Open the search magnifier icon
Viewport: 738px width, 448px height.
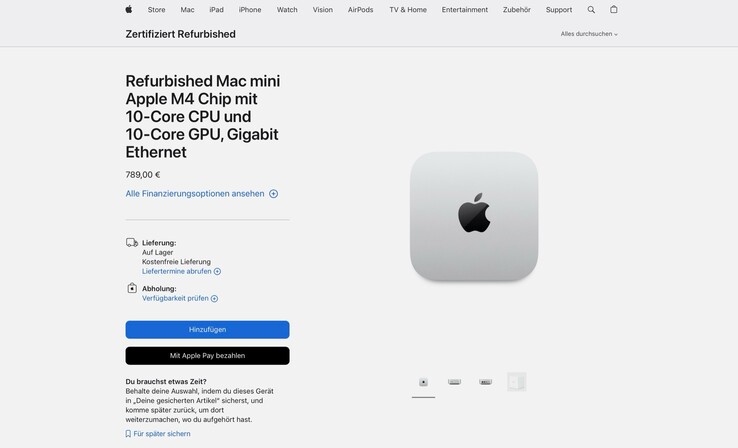point(591,9)
